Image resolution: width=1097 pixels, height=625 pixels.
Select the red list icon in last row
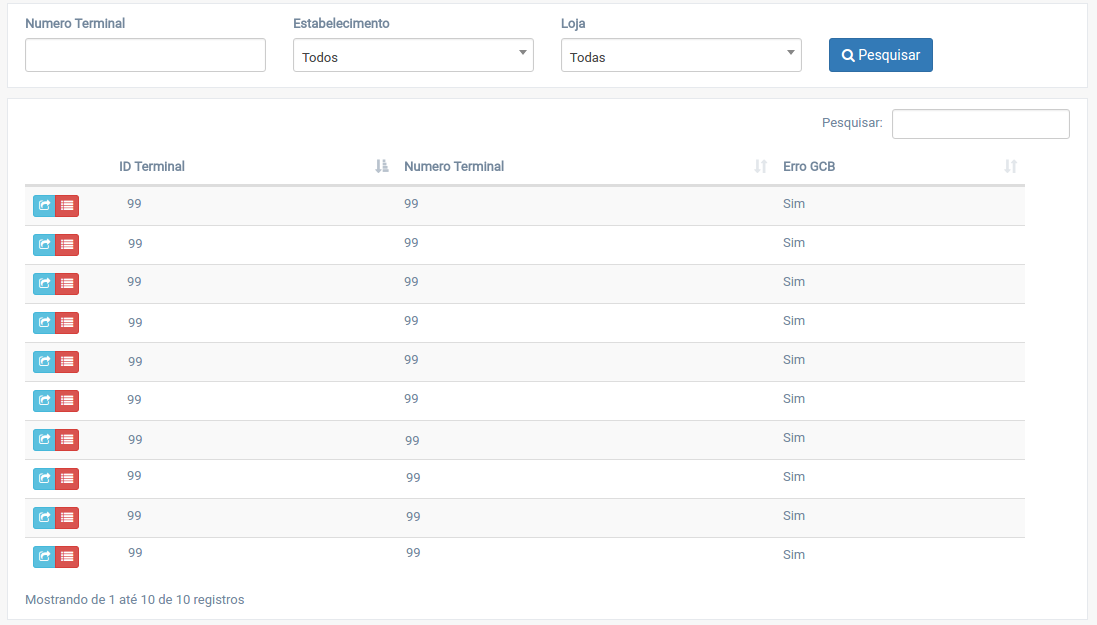click(67, 556)
